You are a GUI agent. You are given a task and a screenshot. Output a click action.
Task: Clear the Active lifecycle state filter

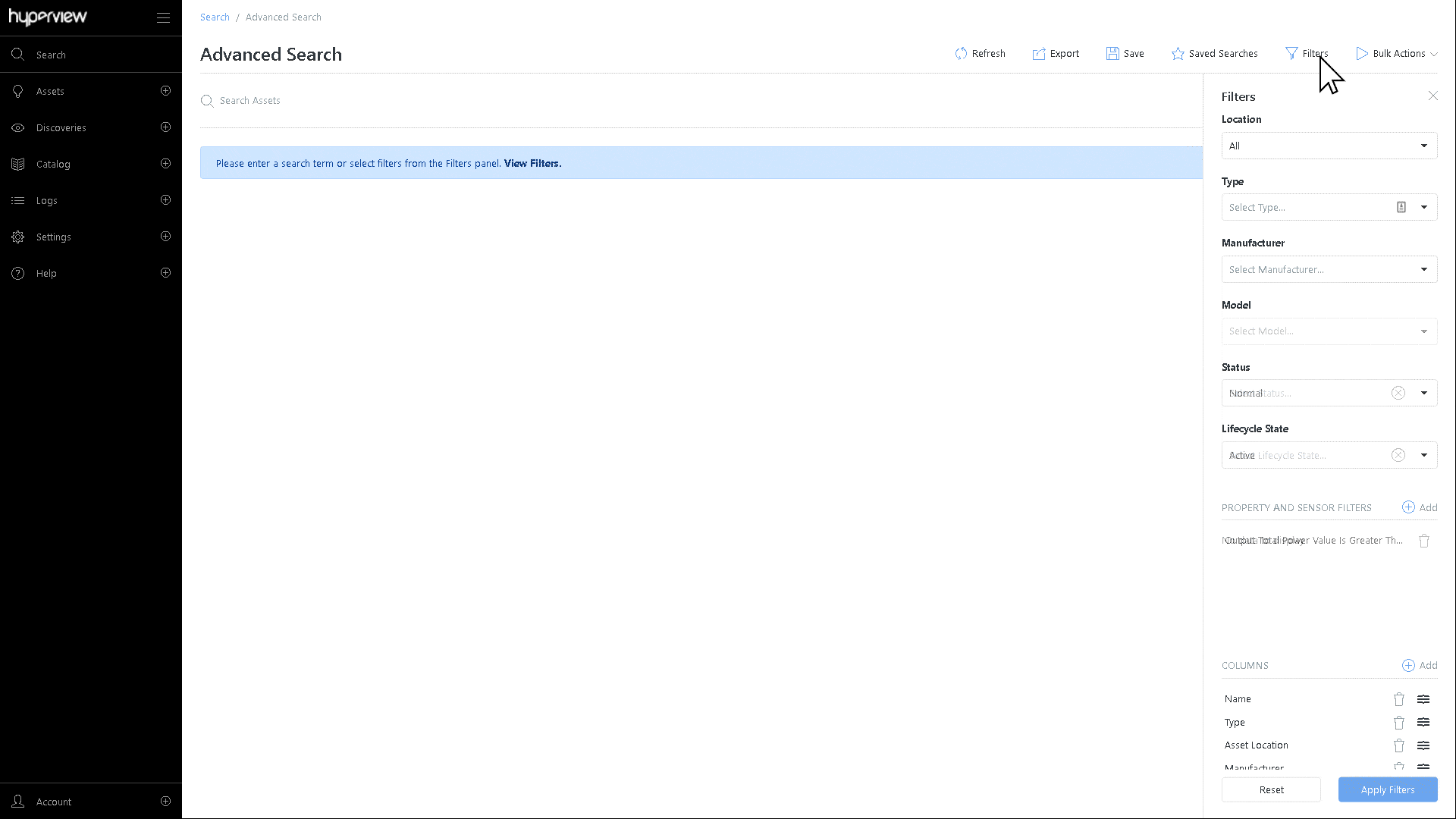(1399, 455)
